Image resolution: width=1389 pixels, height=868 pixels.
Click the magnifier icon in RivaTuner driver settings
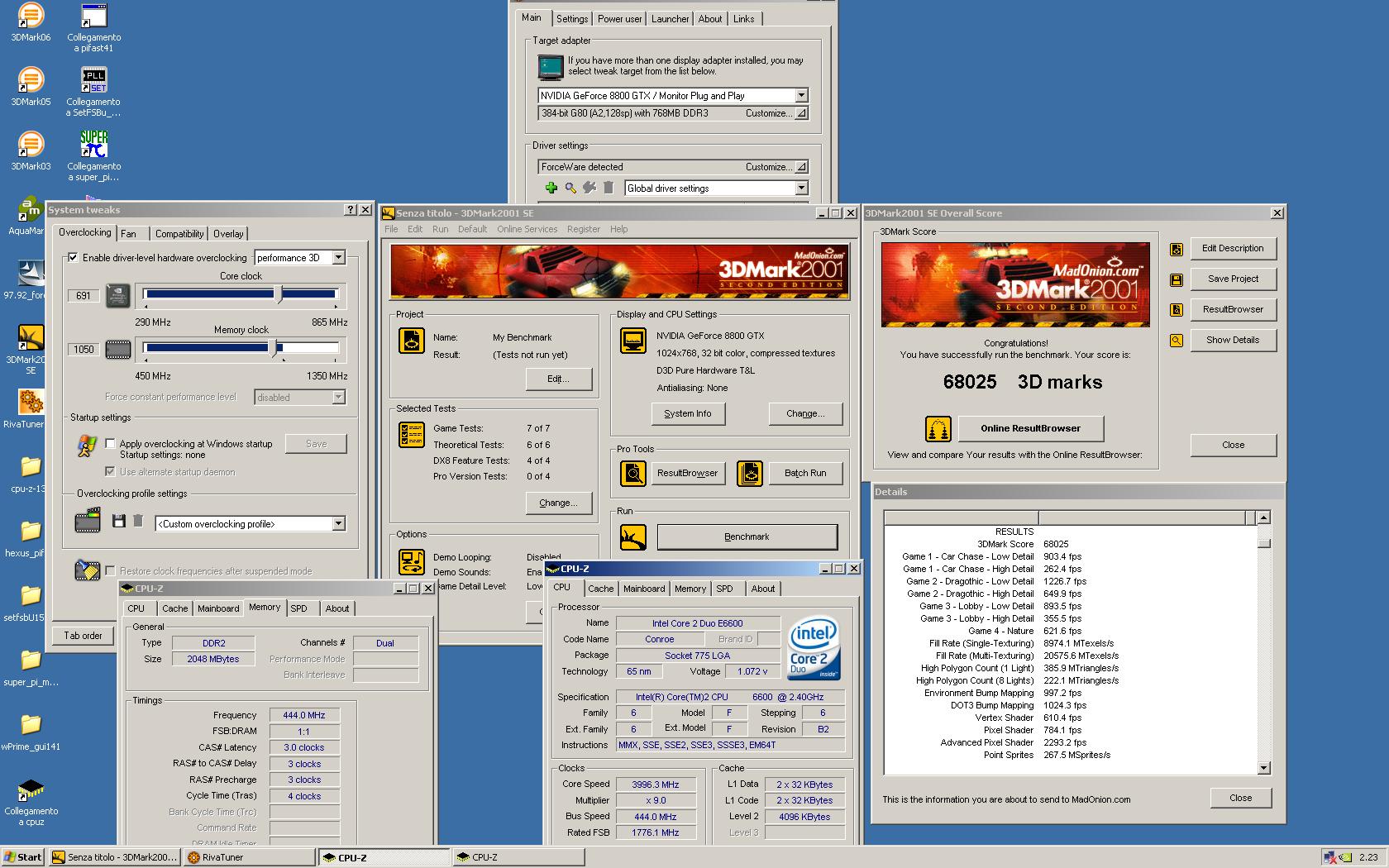tap(570, 188)
